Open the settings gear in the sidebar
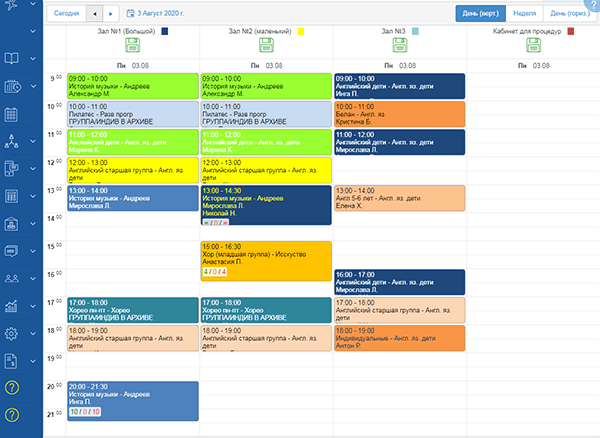 tap(12, 334)
